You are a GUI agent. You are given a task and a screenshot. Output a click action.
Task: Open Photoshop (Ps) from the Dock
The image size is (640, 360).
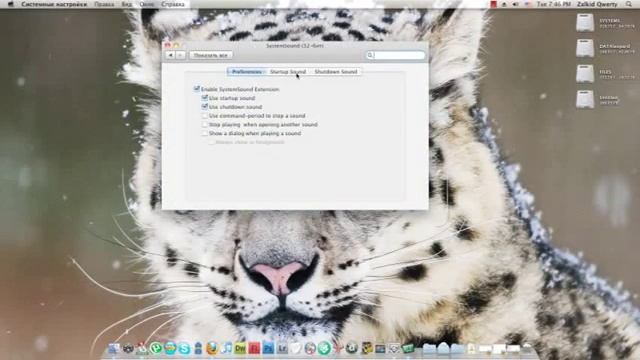268,348
